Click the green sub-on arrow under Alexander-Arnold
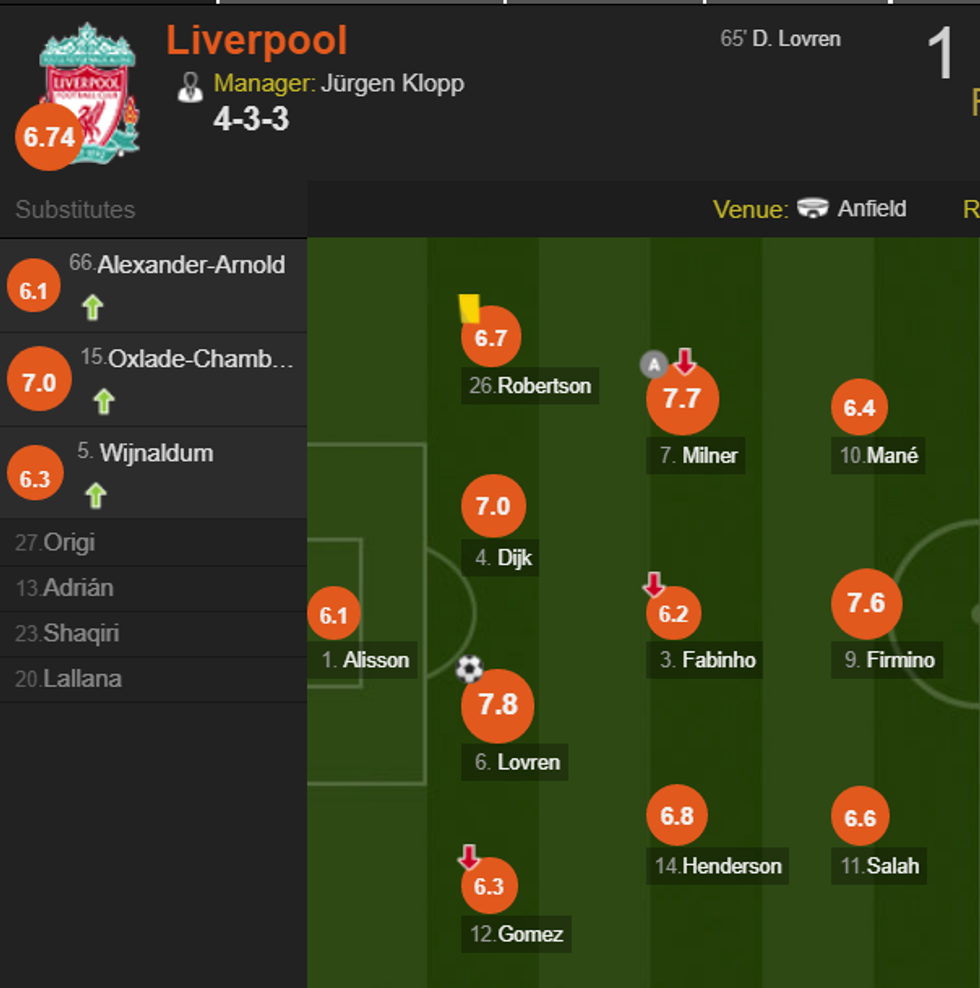The width and height of the screenshot is (980, 988). 92,308
